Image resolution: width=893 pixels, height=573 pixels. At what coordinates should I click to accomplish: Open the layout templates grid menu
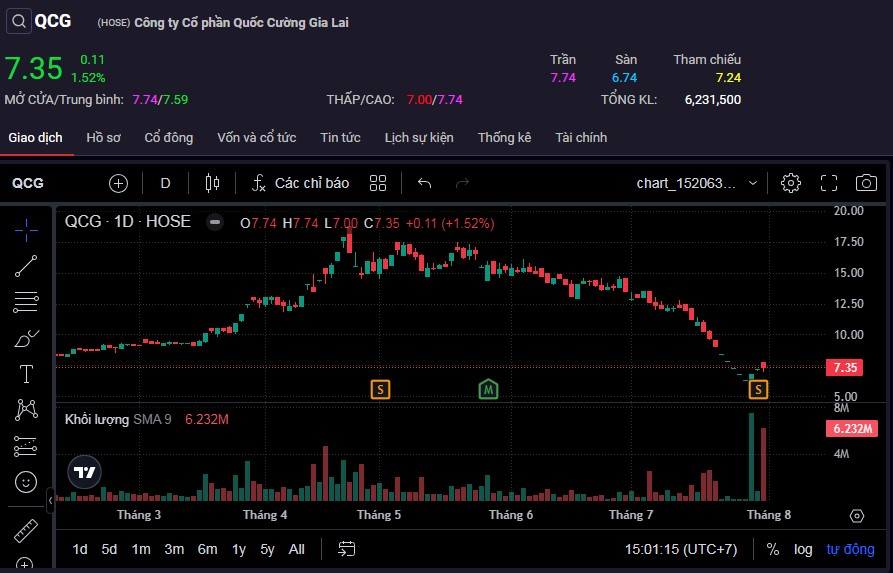click(377, 183)
